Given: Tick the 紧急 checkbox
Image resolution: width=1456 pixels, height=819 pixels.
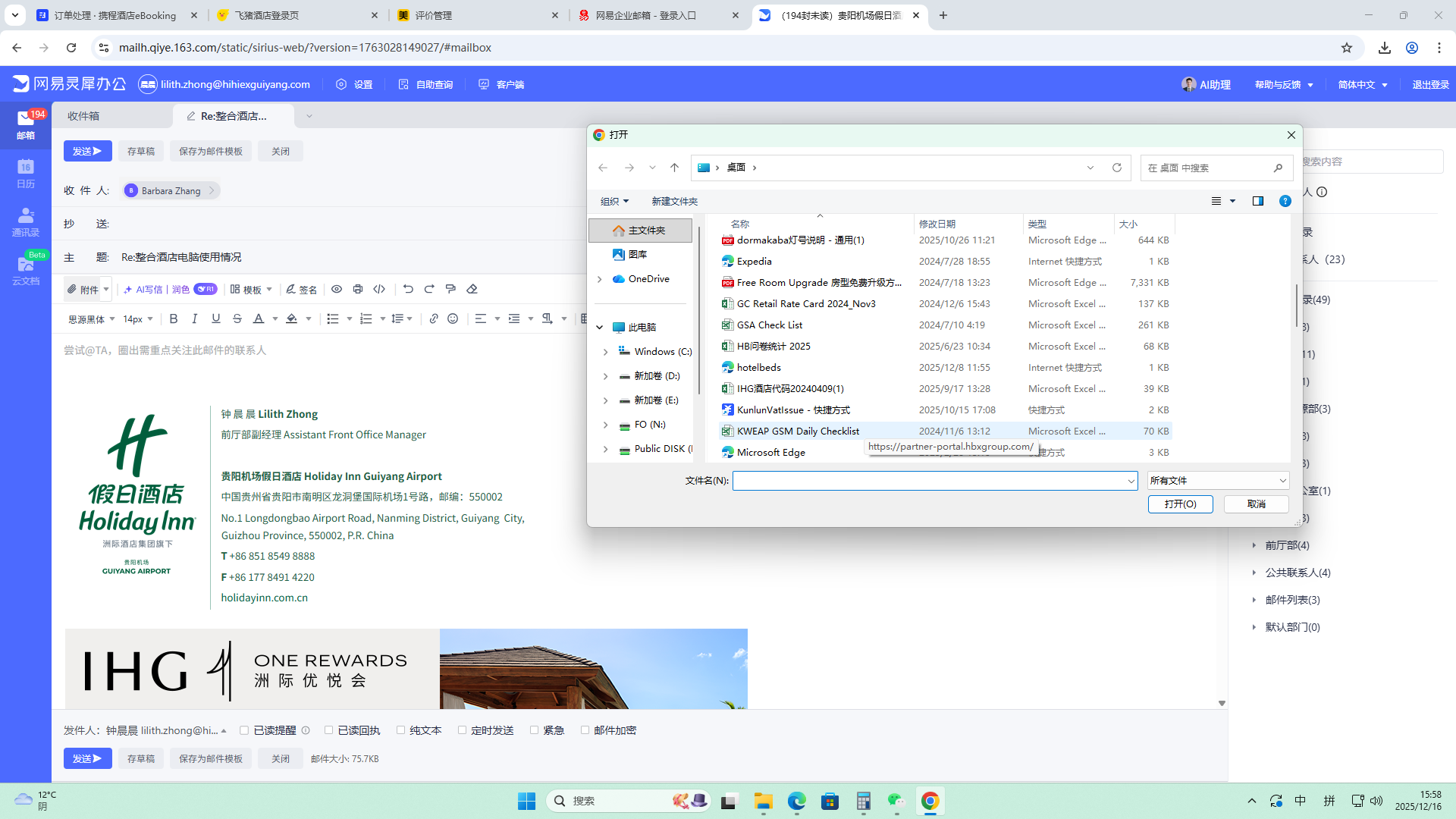Looking at the screenshot, I should tap(535, 730).
